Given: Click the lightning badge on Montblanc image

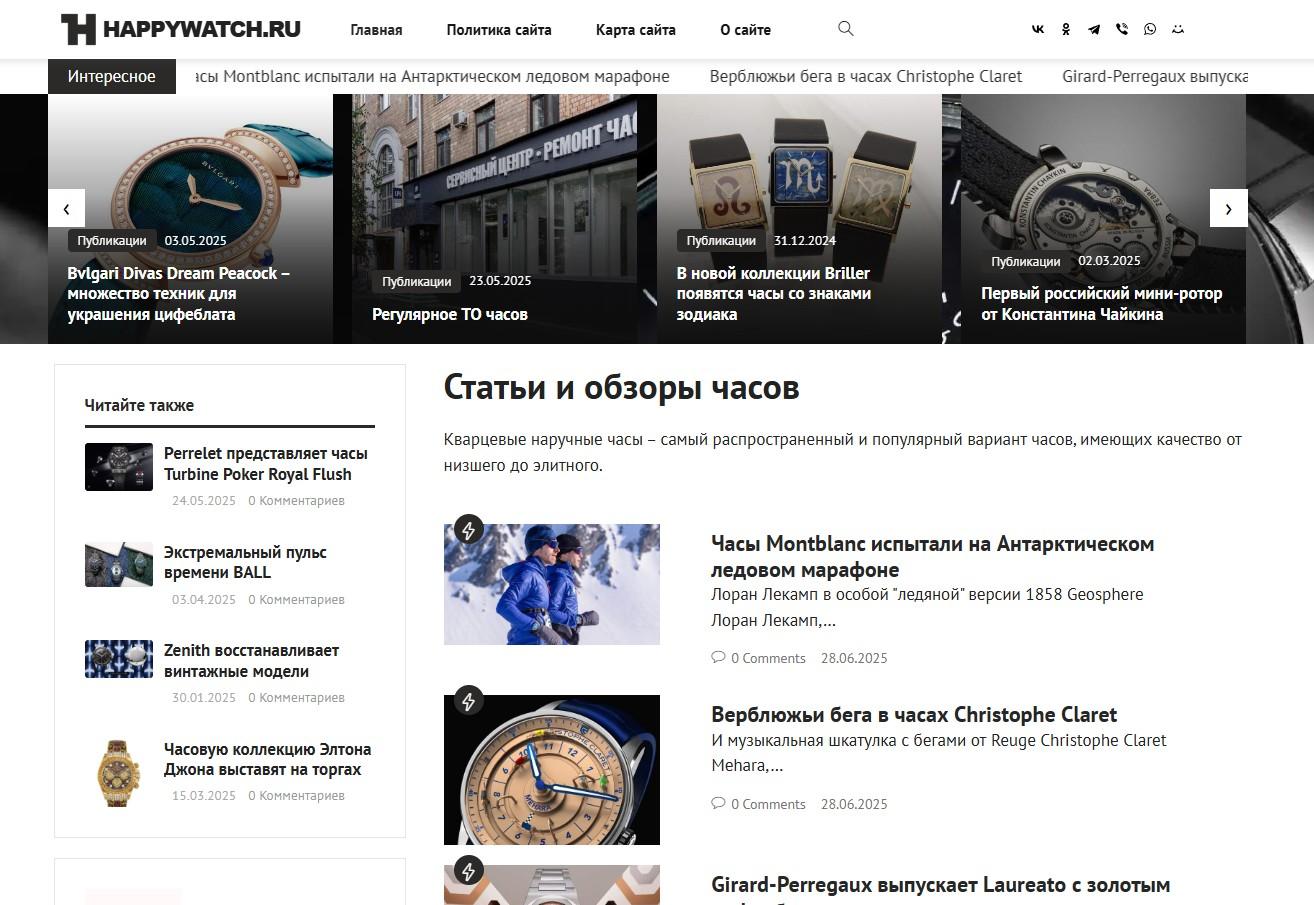Looking at the screenshot, I should (x=469, y=530).
